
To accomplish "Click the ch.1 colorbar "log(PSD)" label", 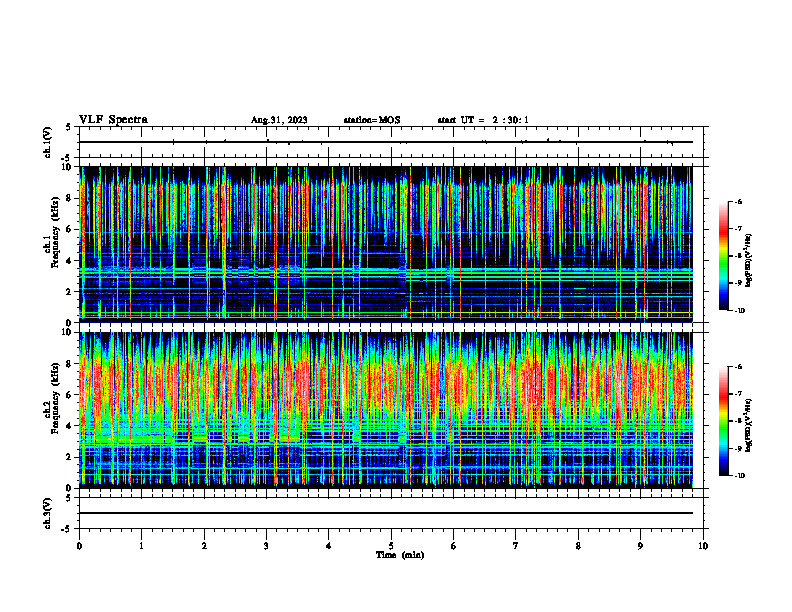I will 749,261.
